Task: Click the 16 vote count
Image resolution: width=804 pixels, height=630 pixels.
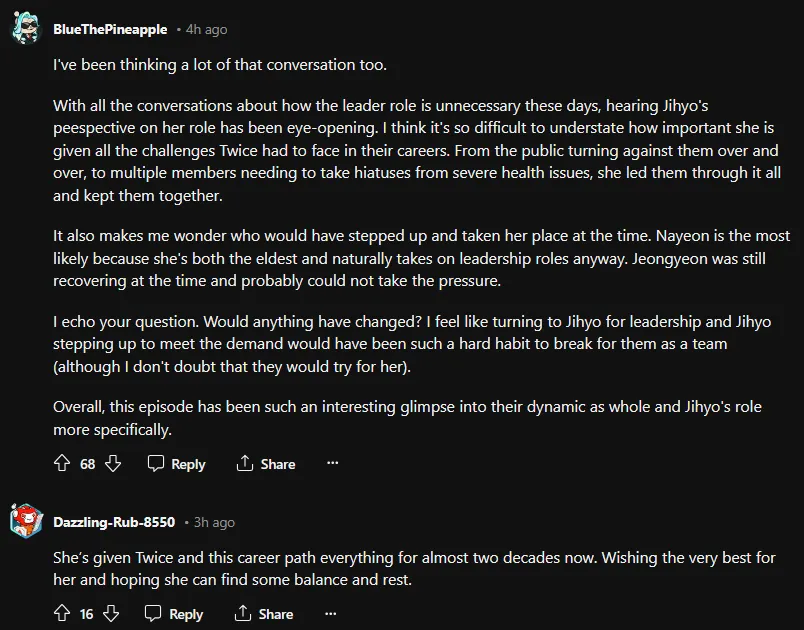Action: coord(87,614)
